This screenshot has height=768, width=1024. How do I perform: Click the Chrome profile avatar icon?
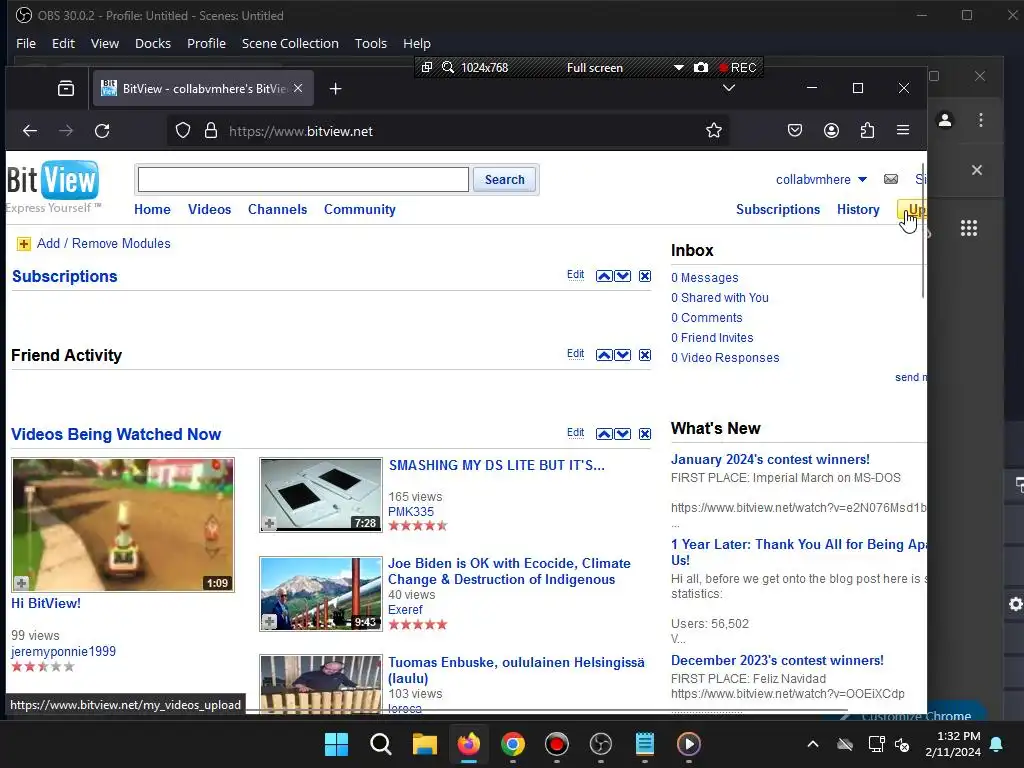pos(945,120)
